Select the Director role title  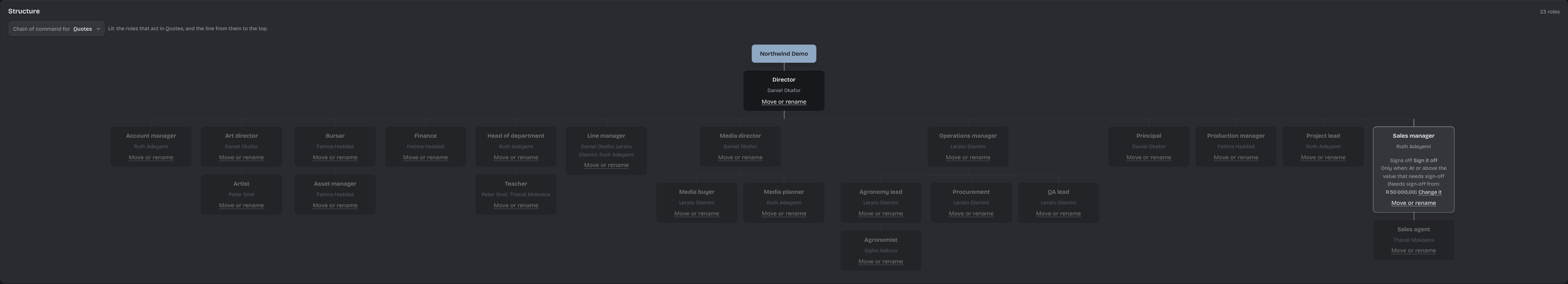tap(783, 80)
